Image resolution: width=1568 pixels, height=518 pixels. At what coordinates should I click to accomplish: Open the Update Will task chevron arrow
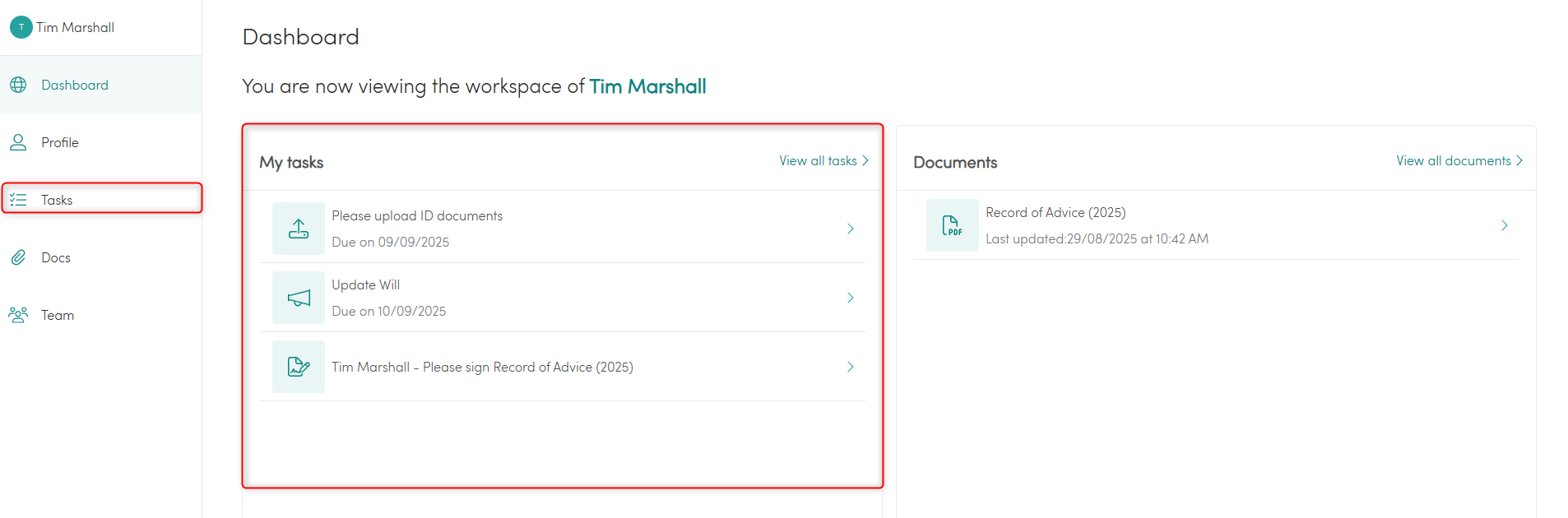851,298
